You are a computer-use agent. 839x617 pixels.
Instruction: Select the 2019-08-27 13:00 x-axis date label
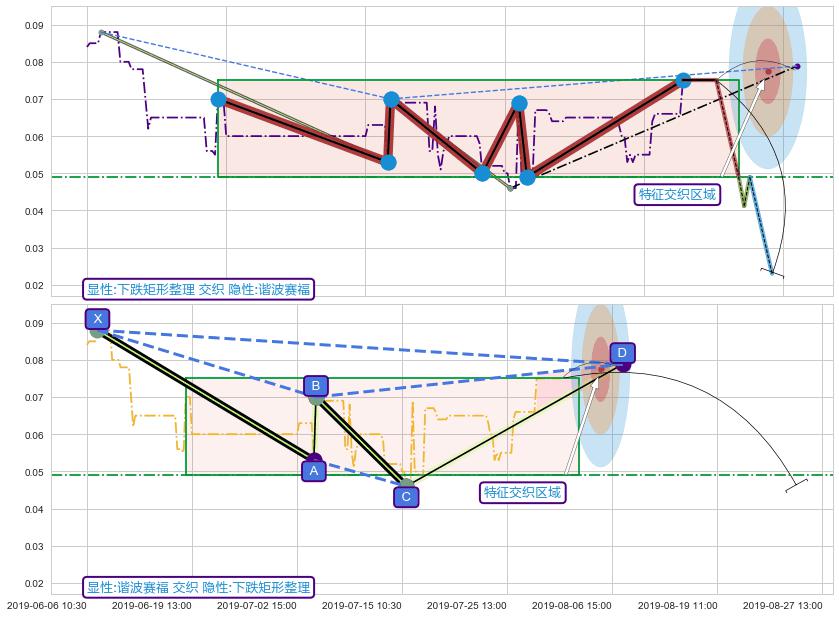tap(781, 605)
